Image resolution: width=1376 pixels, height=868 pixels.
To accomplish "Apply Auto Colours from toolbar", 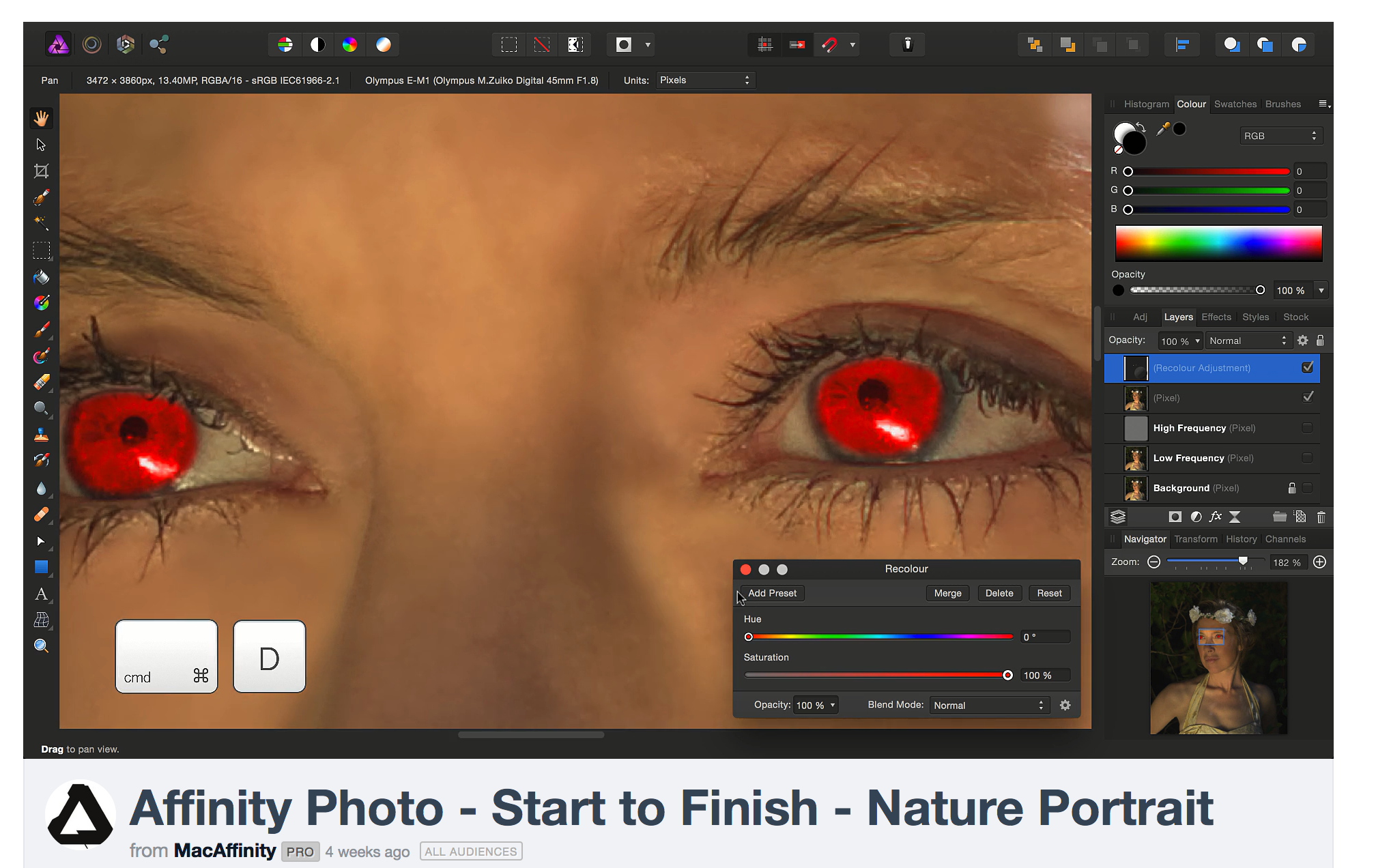I will click(x=350, y=45).
